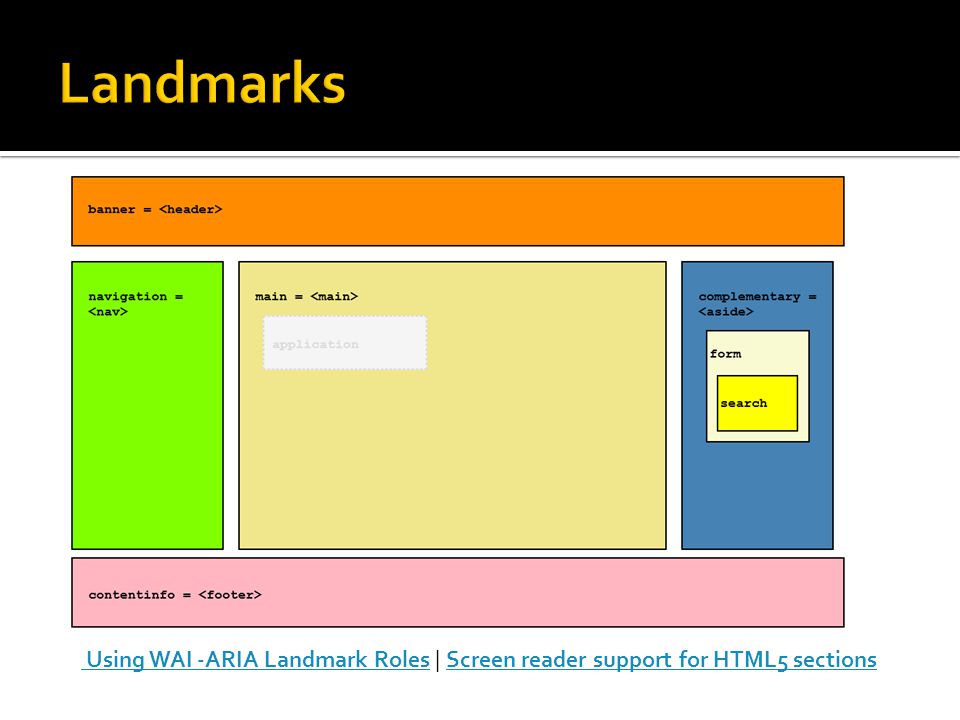Click the 'navigation = <nav>' label
960x720 pixels.
pyautogui.click(x=135, y=304)
